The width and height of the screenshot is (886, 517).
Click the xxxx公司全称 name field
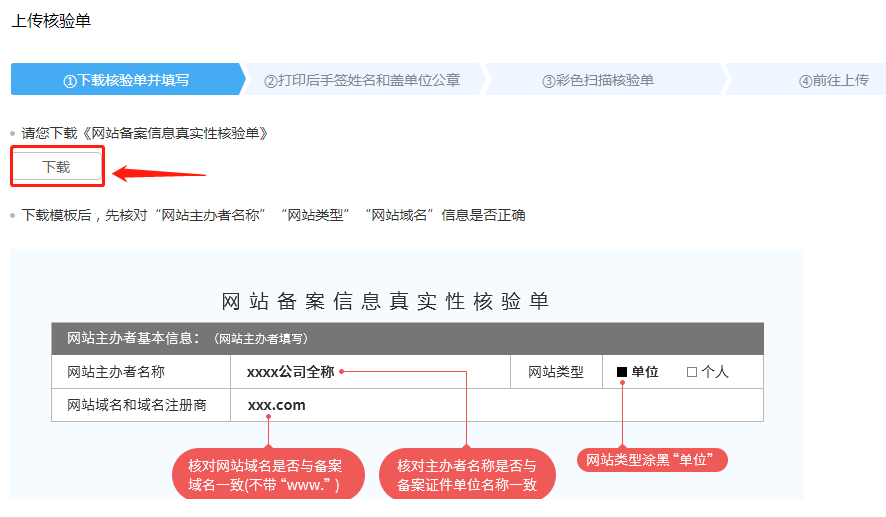coord(290,371)
